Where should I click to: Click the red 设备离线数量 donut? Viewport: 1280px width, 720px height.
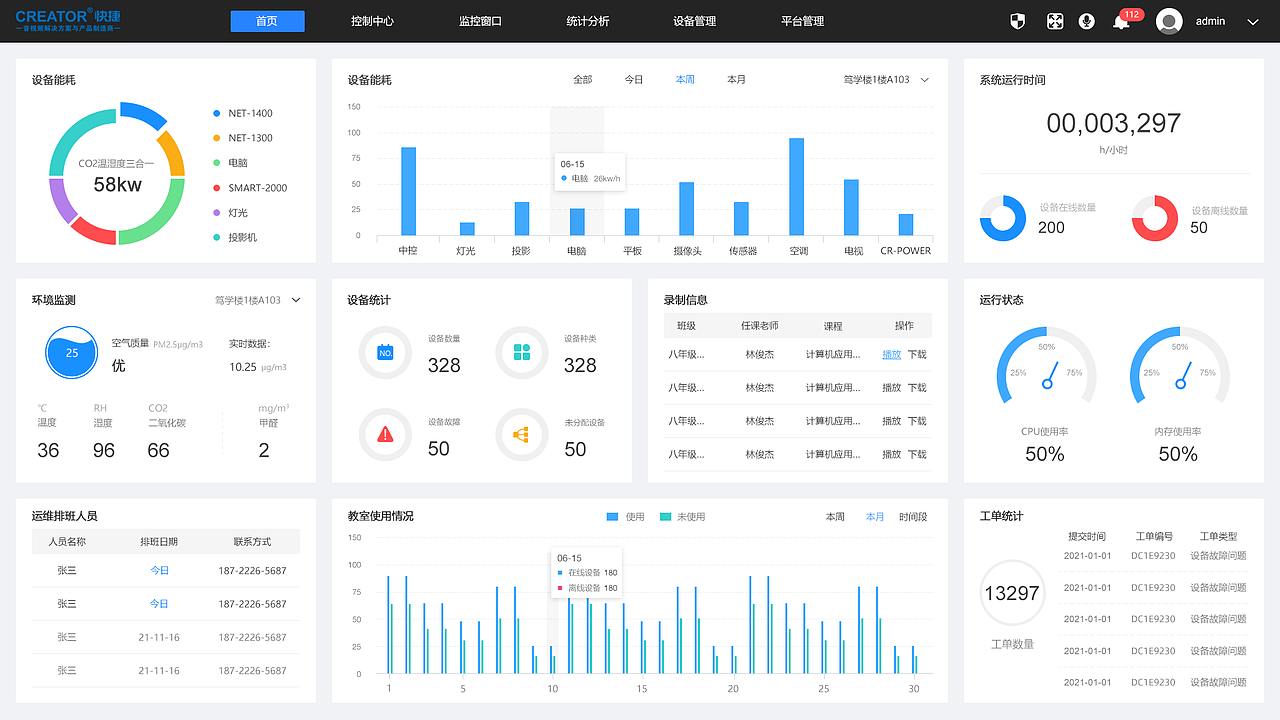click(x=1155, y=218)
